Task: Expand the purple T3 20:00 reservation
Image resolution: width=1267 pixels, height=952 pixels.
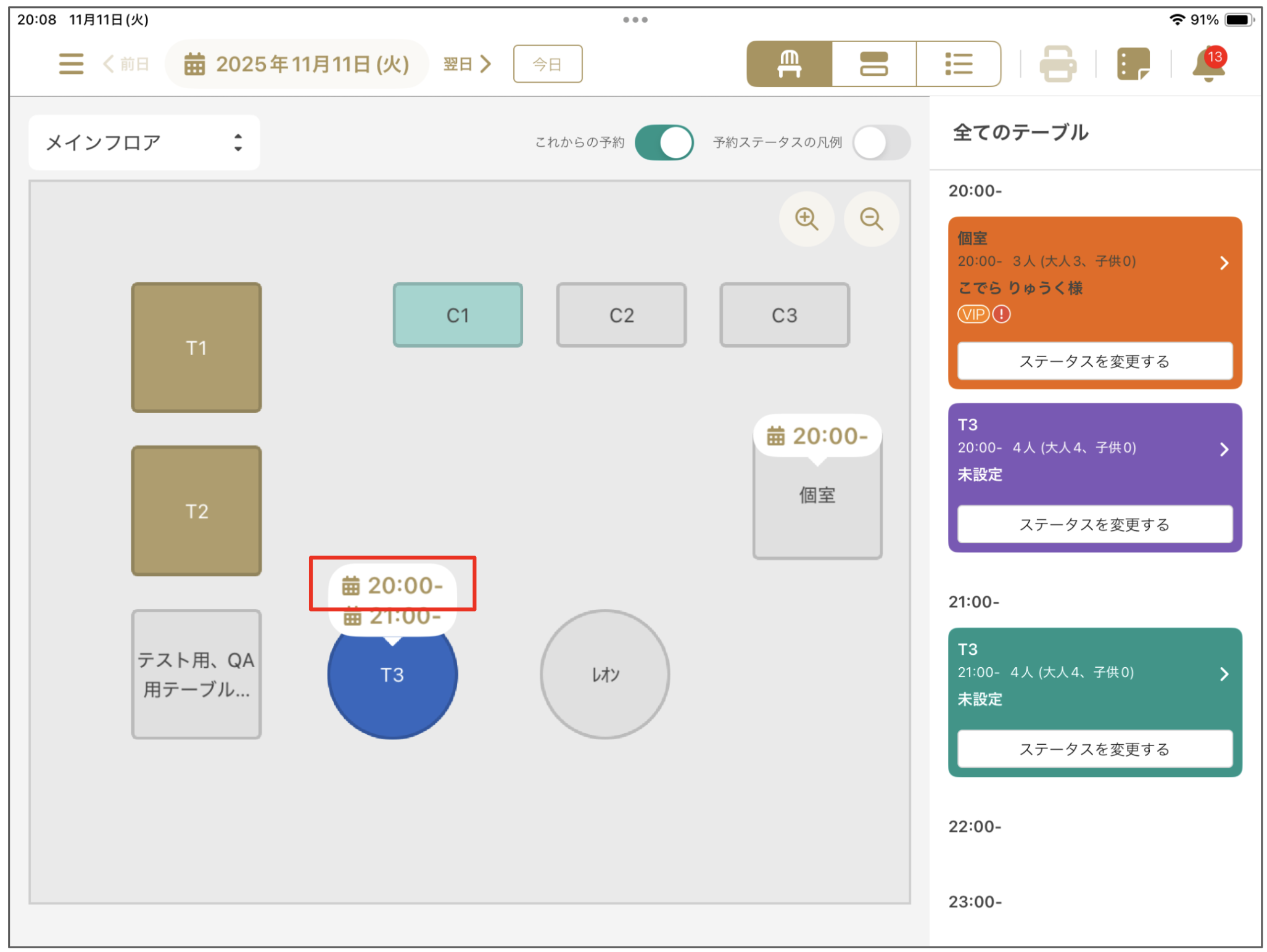Action: [x=1223, y=449]
